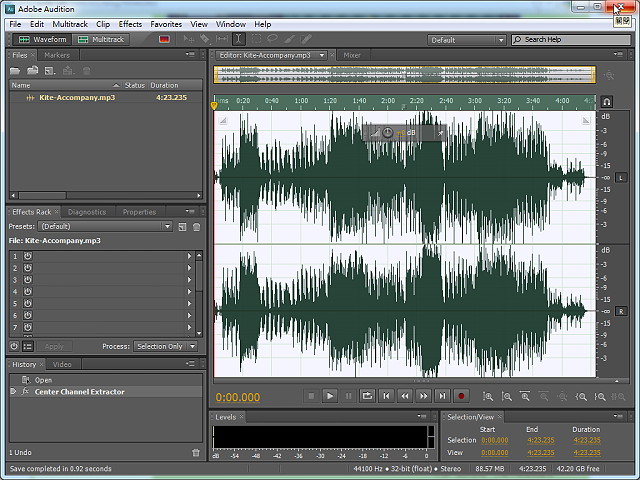Toggle left channel L enable button
Screen dimensions: 640x480
pos(621,178)
